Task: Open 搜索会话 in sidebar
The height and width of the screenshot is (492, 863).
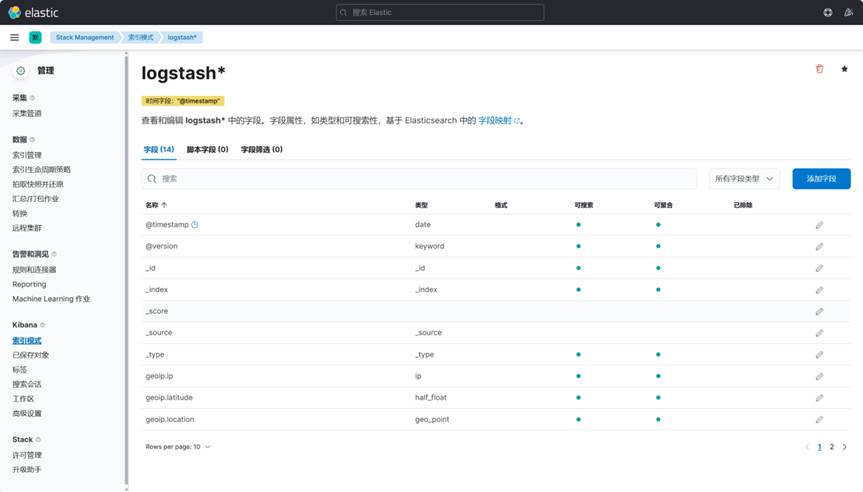Action: pyautogui.click(x=27, y=384)
